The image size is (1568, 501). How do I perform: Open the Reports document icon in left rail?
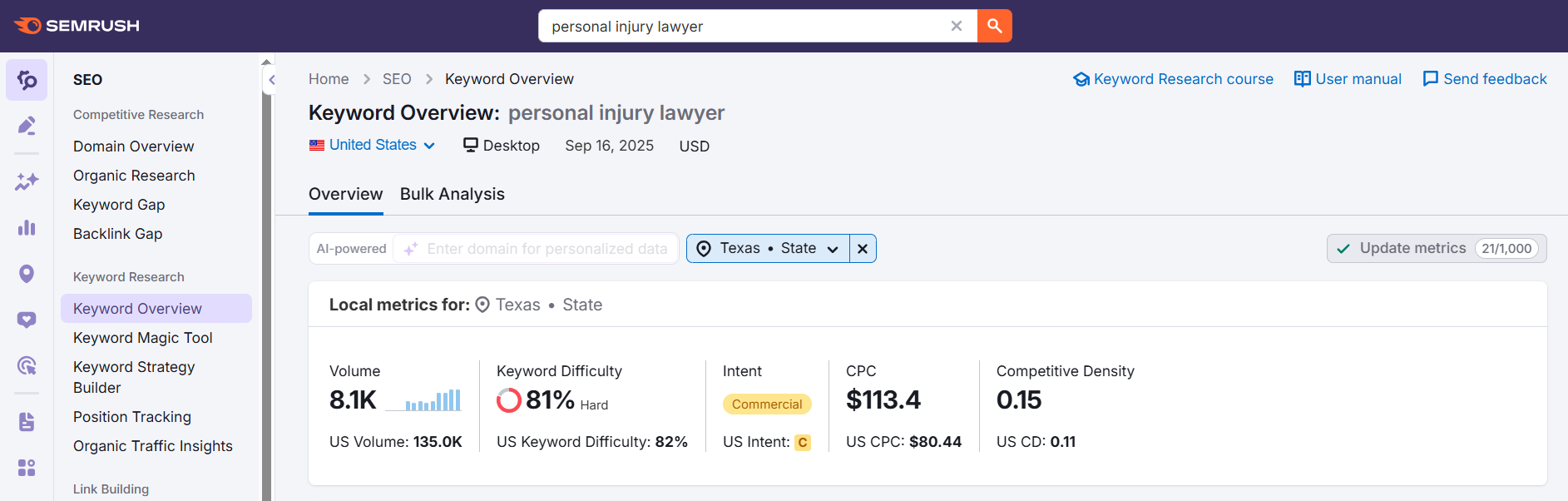coord(27,422)
